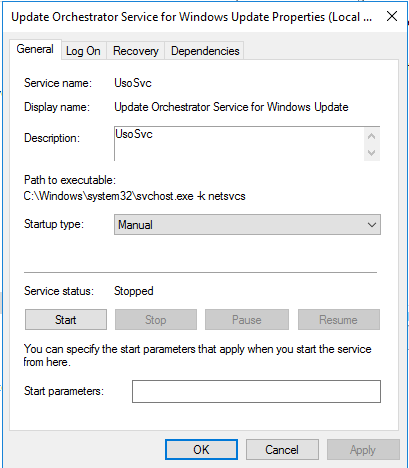This screenshot has height=468, width=409.
Task: Click the Path to executable label
Action: (x=70, y=180)
